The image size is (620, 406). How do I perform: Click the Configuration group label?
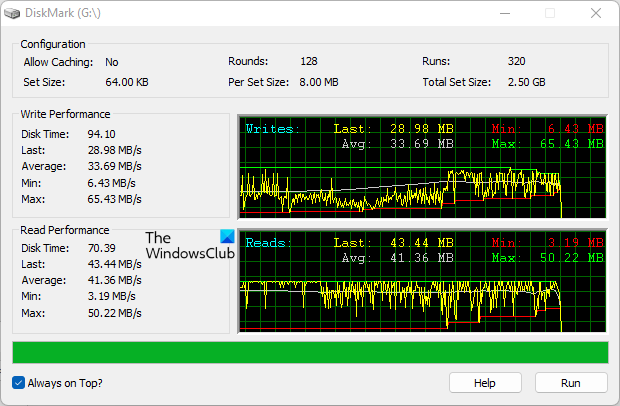(x=53, y=44)
